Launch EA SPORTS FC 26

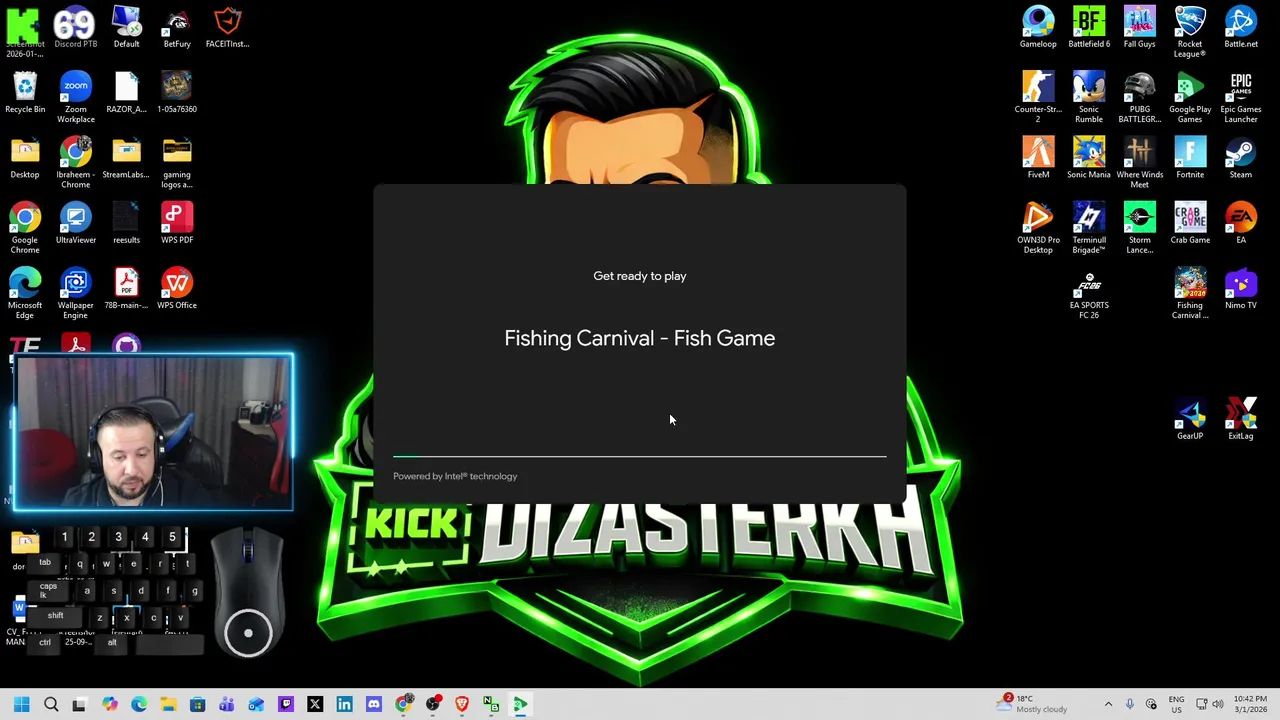[x=1089, y=294]
